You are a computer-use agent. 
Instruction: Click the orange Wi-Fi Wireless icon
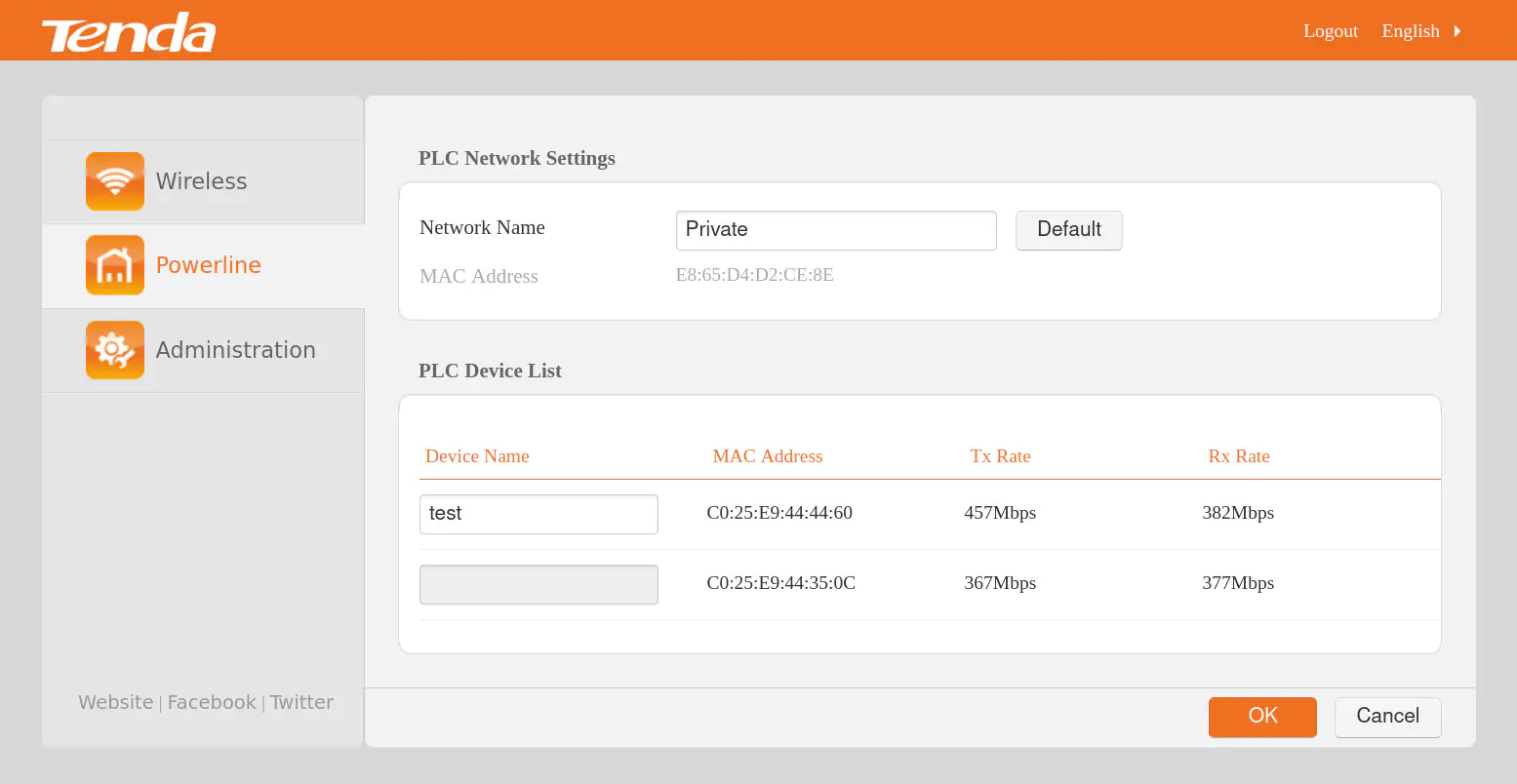pos(115,181)
